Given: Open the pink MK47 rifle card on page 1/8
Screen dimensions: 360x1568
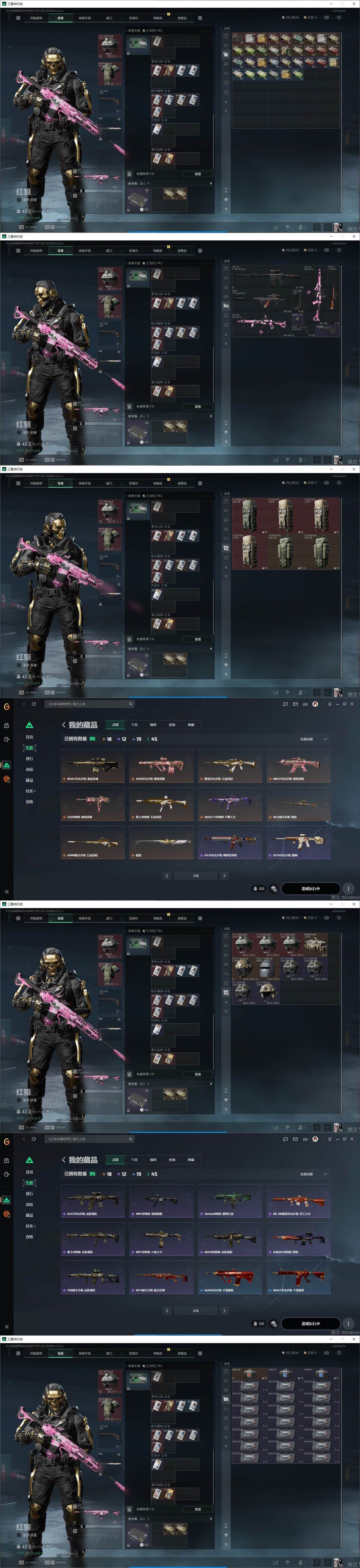Looking at the screenshot, I should (298, 766).
